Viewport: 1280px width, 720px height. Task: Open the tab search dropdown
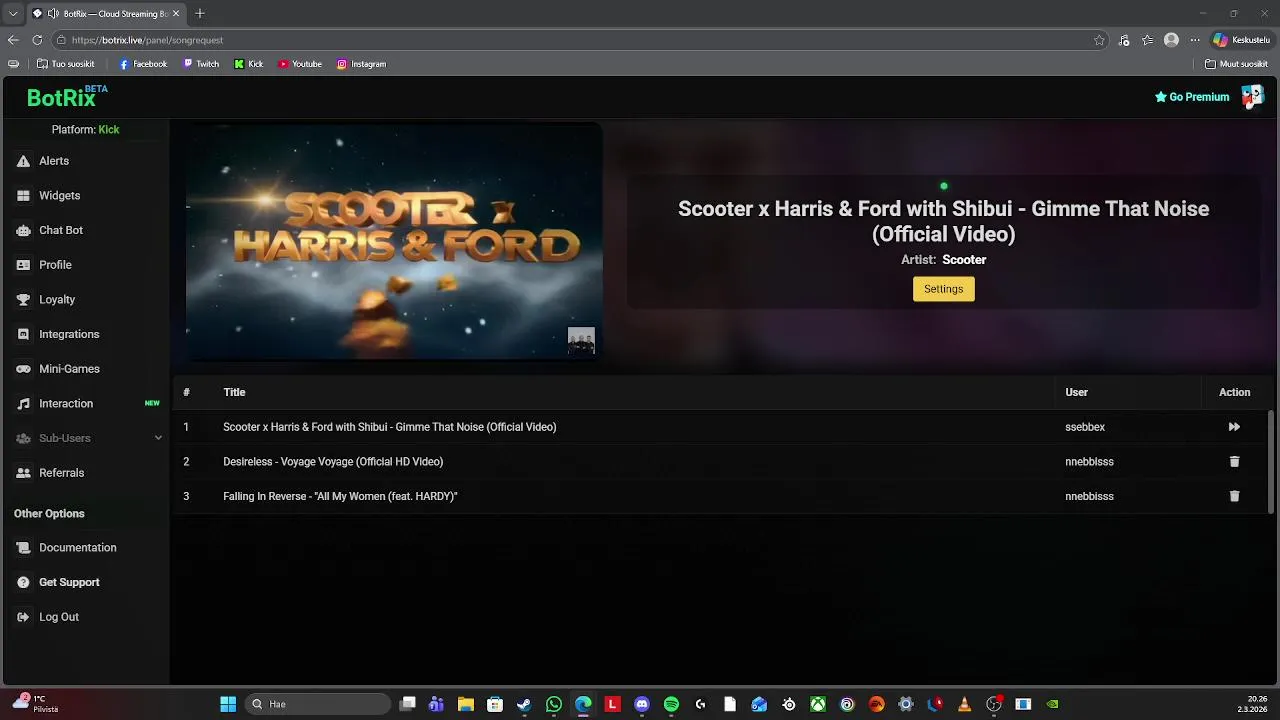pyautogui.click(x=12, y=13)
